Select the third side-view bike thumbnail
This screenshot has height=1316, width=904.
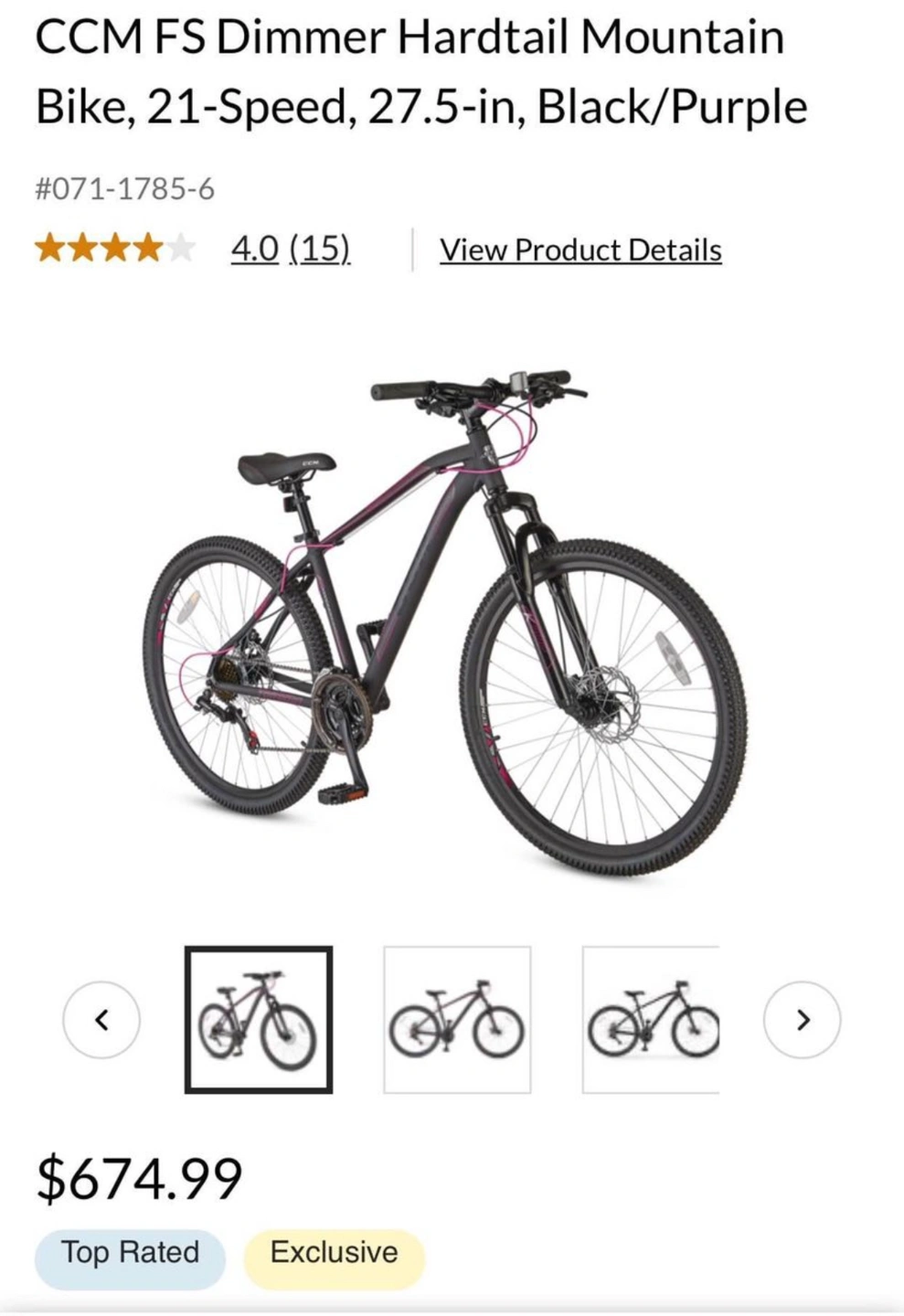tap(651, 1020)
